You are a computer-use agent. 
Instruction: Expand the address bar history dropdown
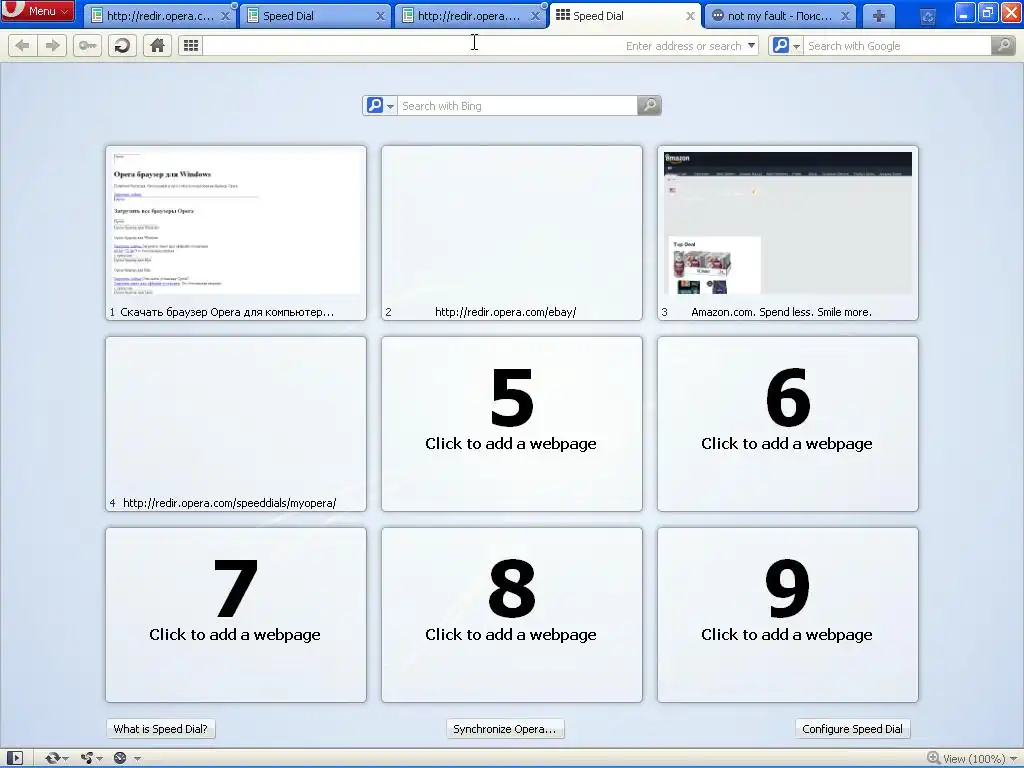pyautogui.click(x=752, y=46)
